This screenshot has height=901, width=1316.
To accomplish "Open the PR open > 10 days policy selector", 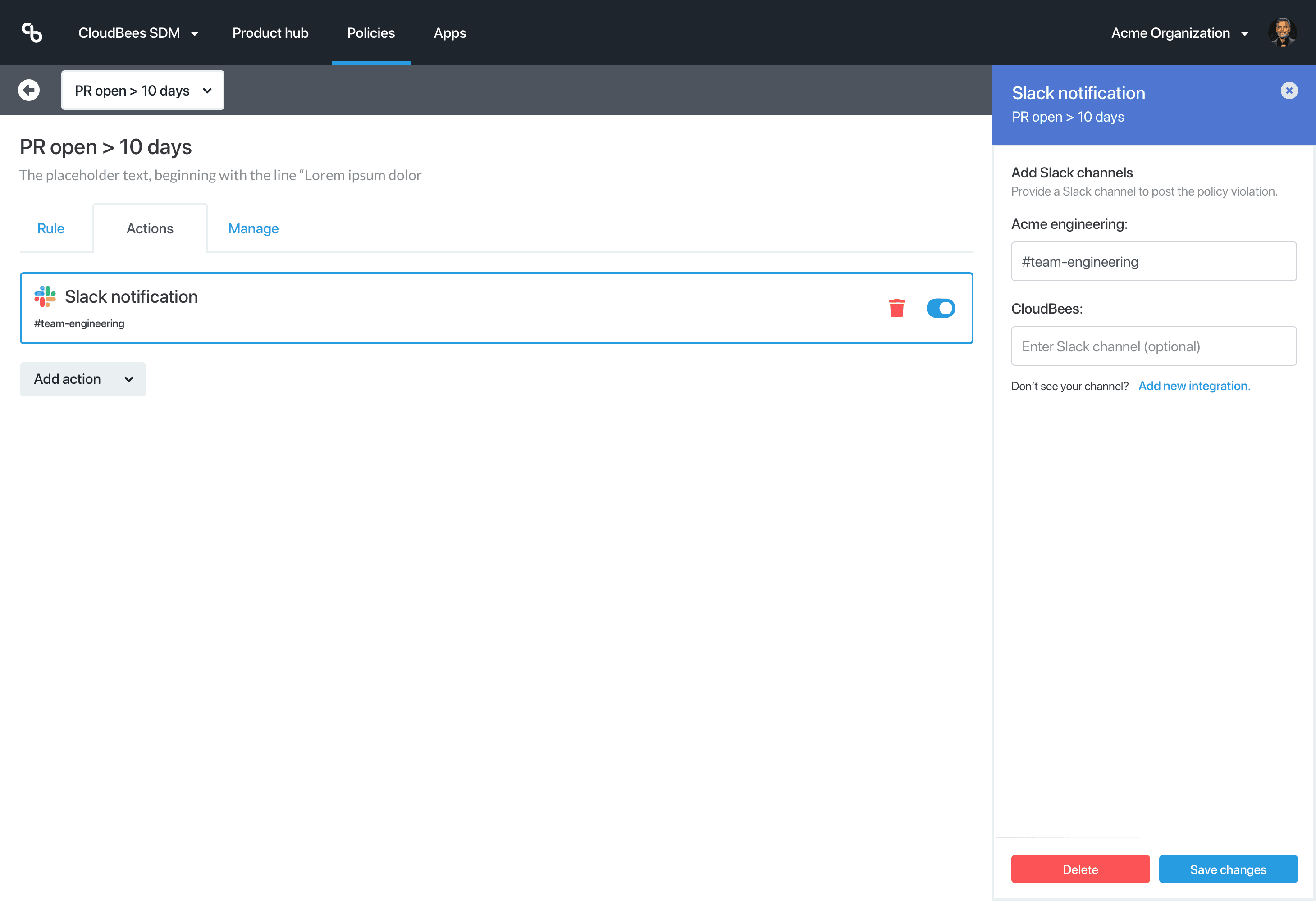I will [143, 91].
